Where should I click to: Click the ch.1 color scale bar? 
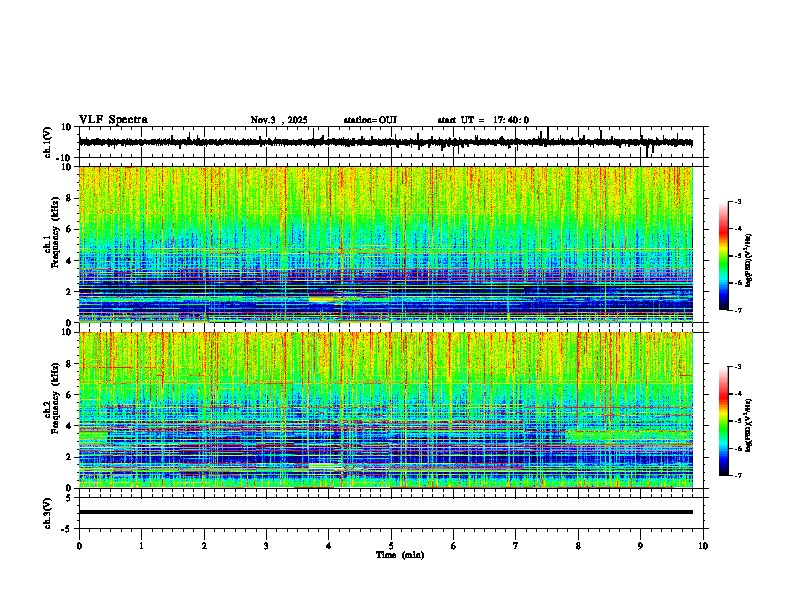coord(724,256)
